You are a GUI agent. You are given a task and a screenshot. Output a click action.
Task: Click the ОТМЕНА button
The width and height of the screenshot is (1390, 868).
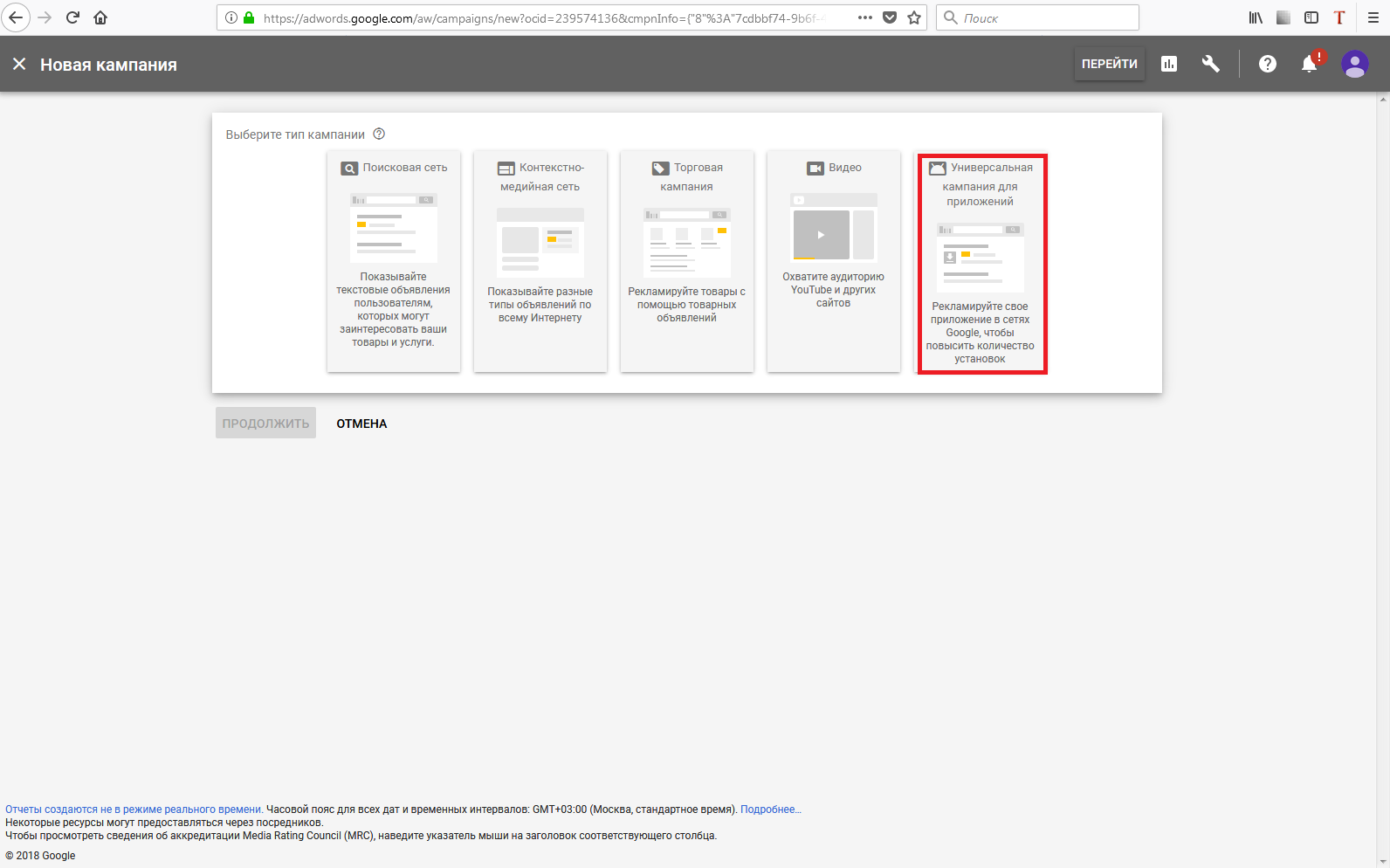[x=361, y=424]
